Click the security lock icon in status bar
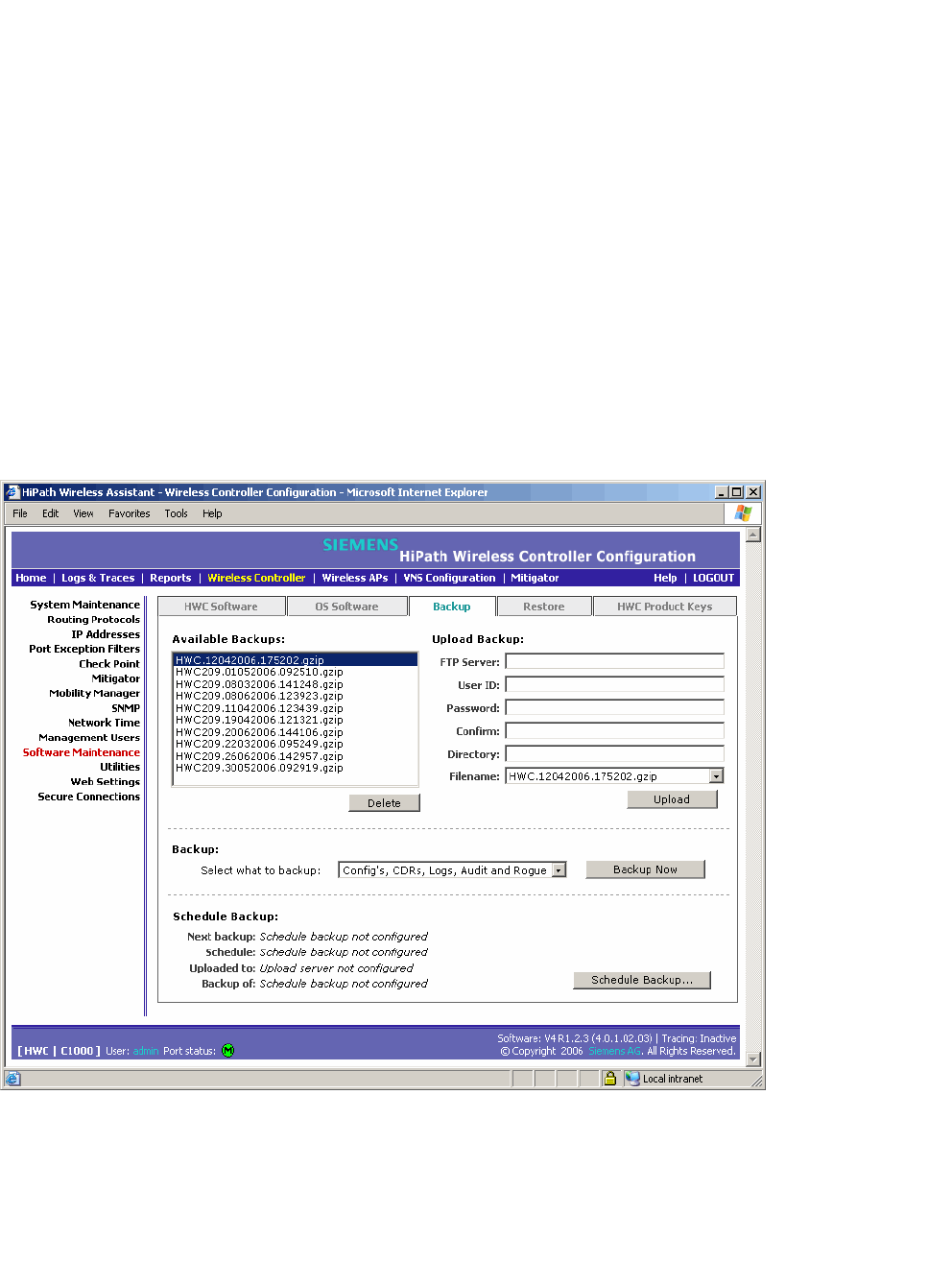 coord(609,1079)
